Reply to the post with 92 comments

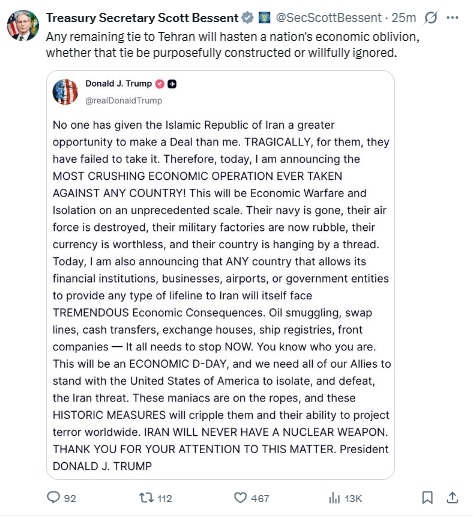point(61,498)
